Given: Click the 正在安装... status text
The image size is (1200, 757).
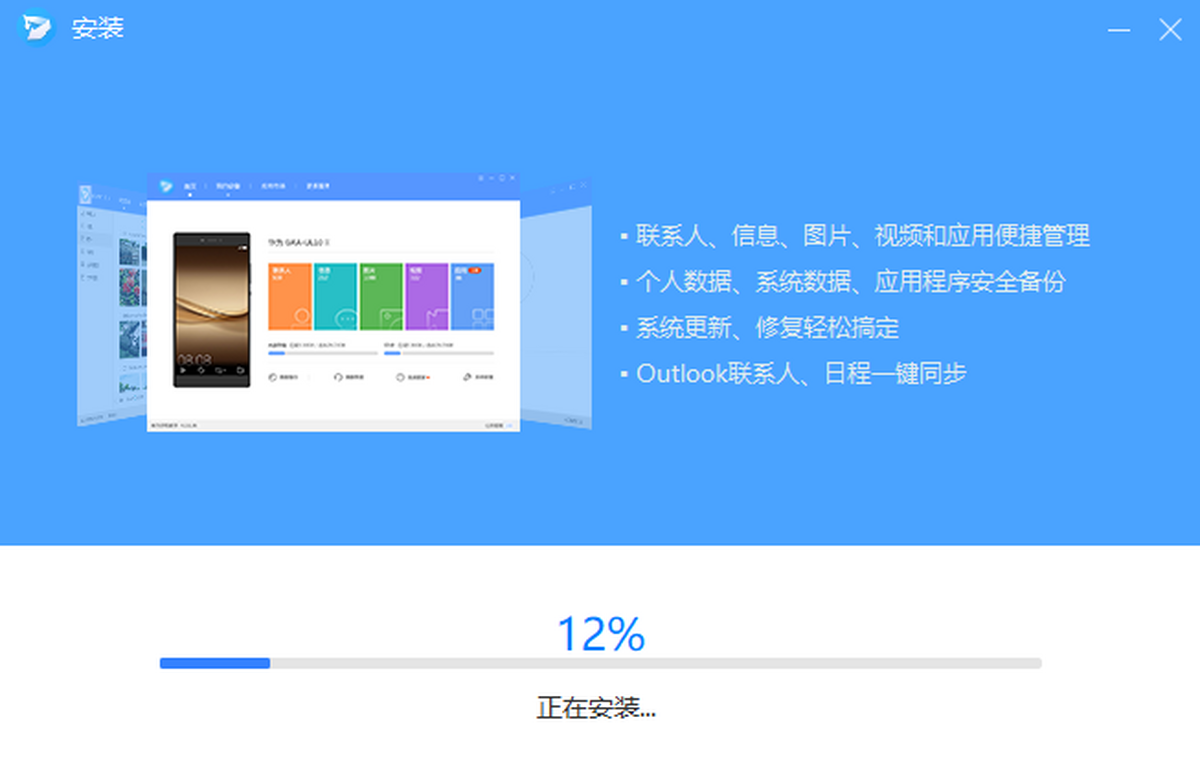Looking at the screenshot, I should (596, 708).
